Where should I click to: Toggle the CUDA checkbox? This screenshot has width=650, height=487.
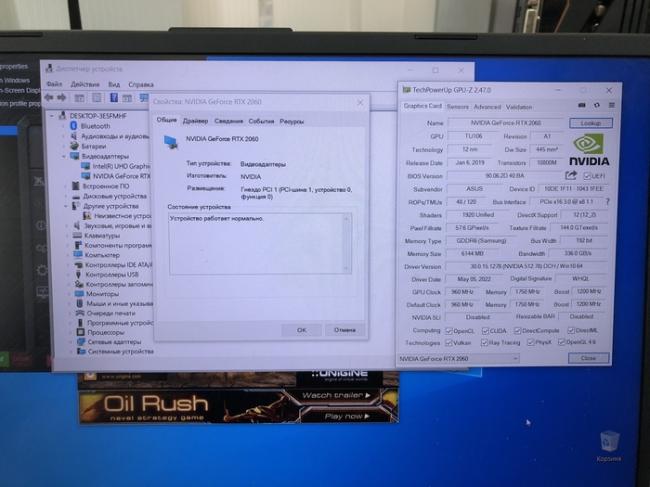click(487, 330)
